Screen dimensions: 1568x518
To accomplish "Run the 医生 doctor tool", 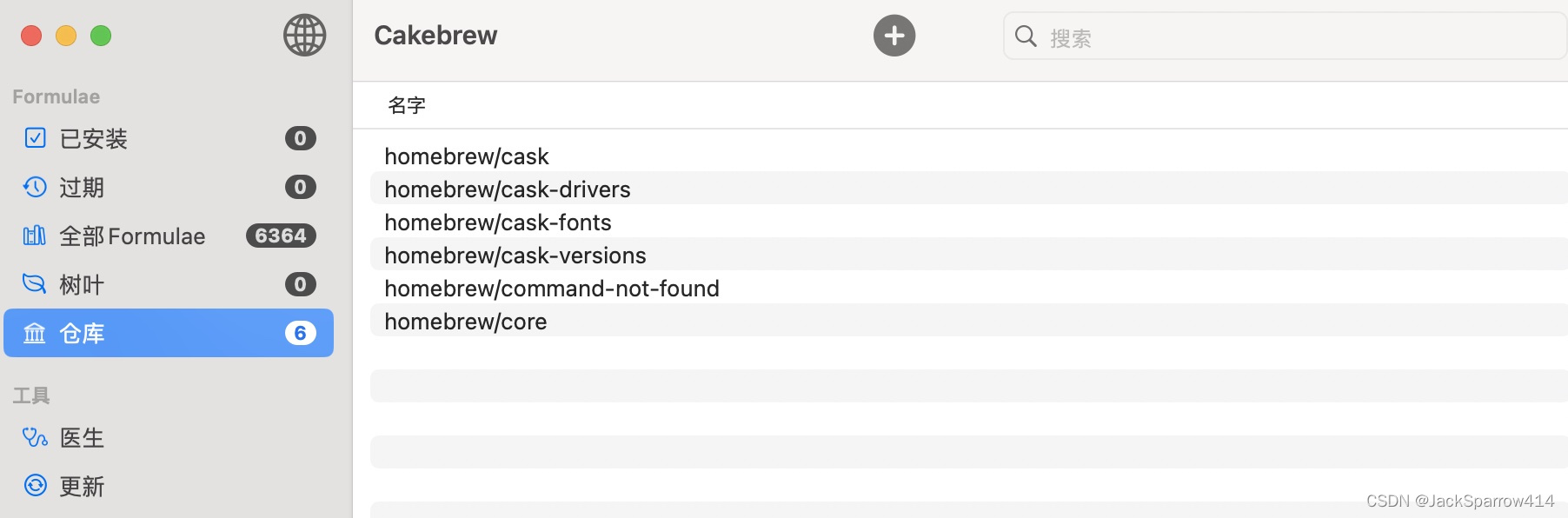I will pos(82,438).
